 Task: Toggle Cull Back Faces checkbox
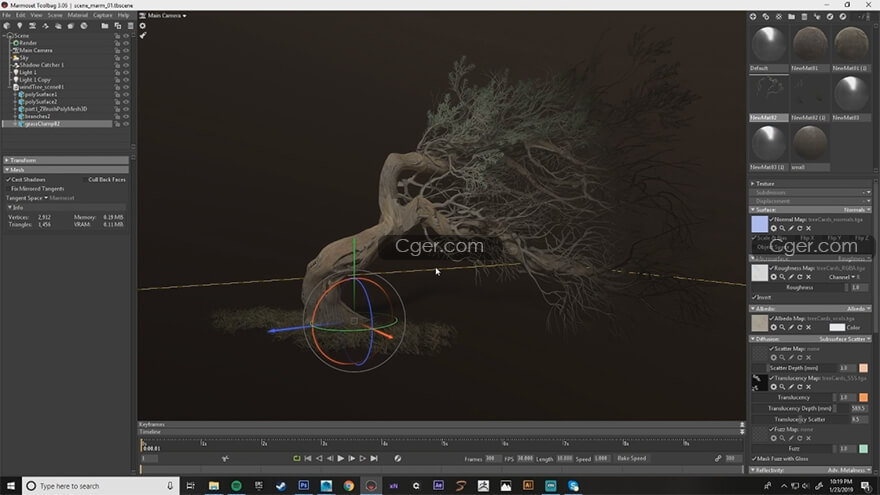click(85, 180)
